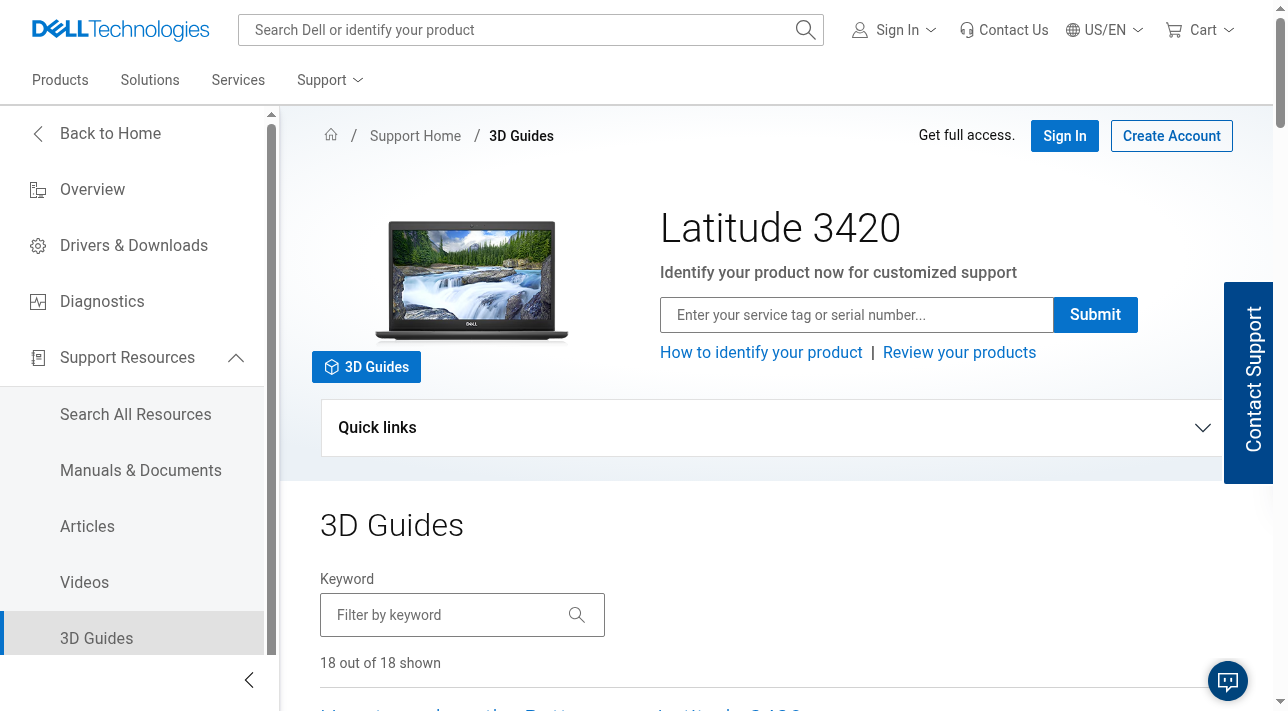1288x711 pixels.
Task: Click the home icon in breadcrumb
Action: coord(331,135)
